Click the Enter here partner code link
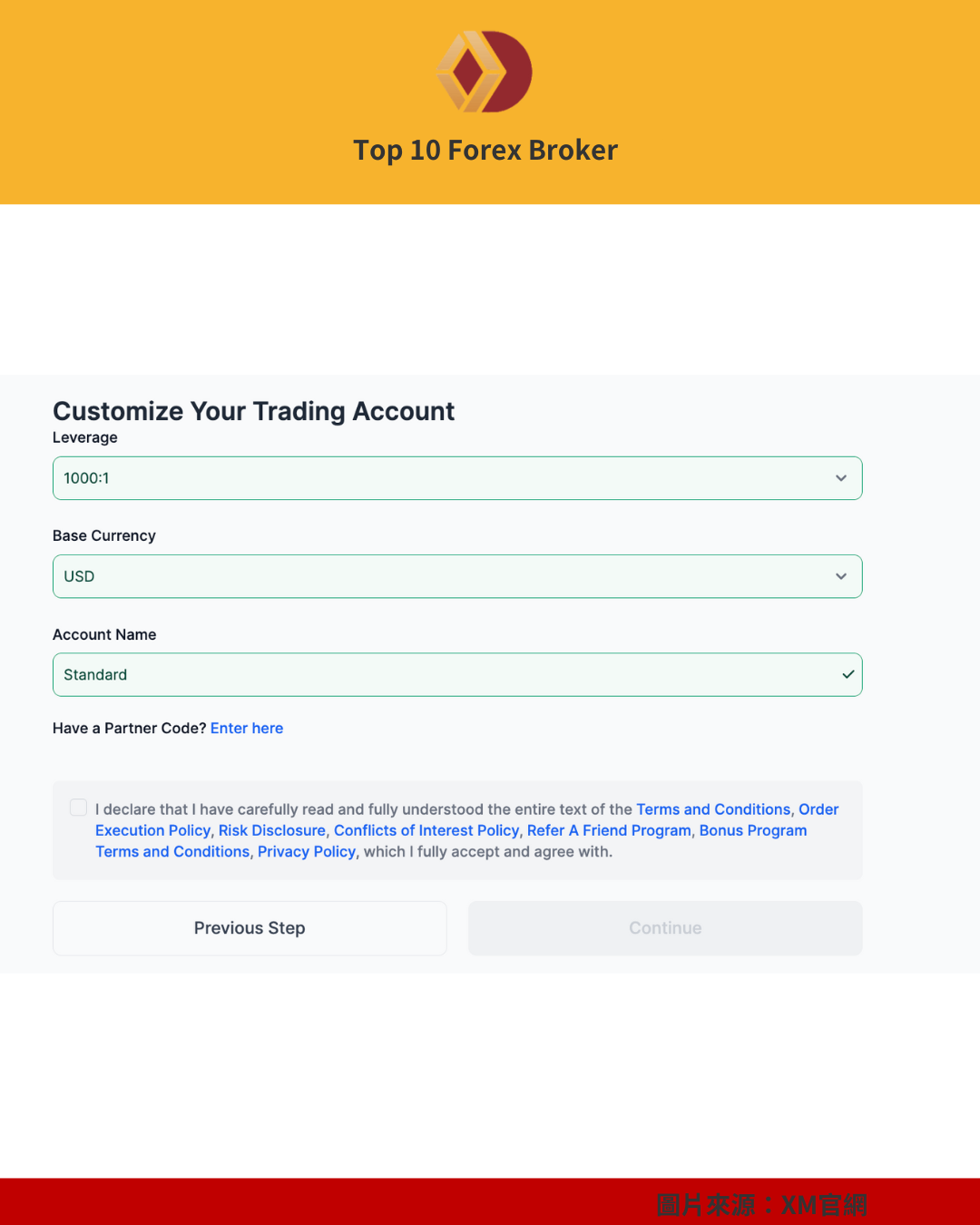The image size is (980, 1225). click(x=247, y=728)
